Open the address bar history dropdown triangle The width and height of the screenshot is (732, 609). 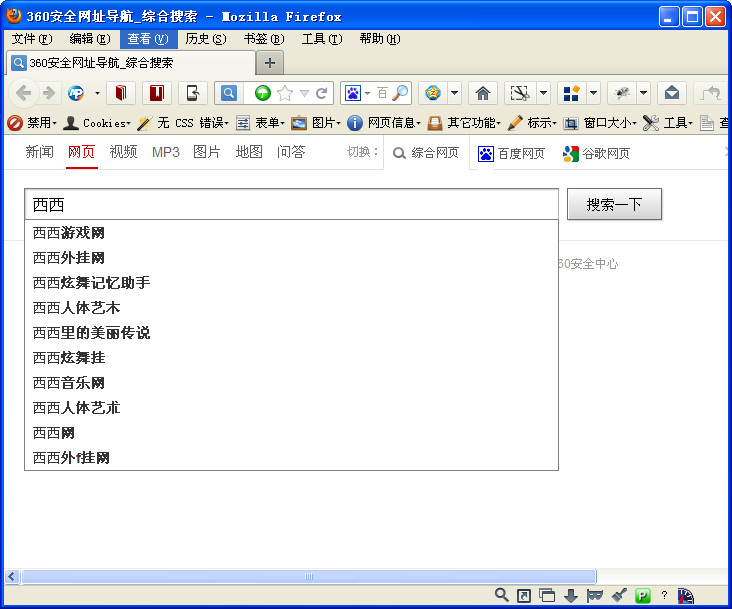click(304, 93)
